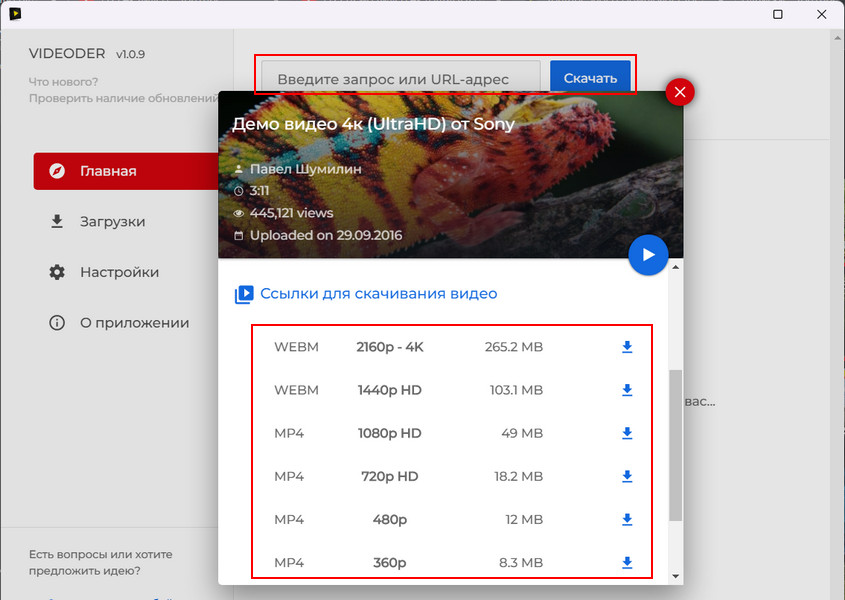Click the video playlist icon near Ссылки для скачивания
The width and height of the screenshot is (845, 600).
pos(244,294)
